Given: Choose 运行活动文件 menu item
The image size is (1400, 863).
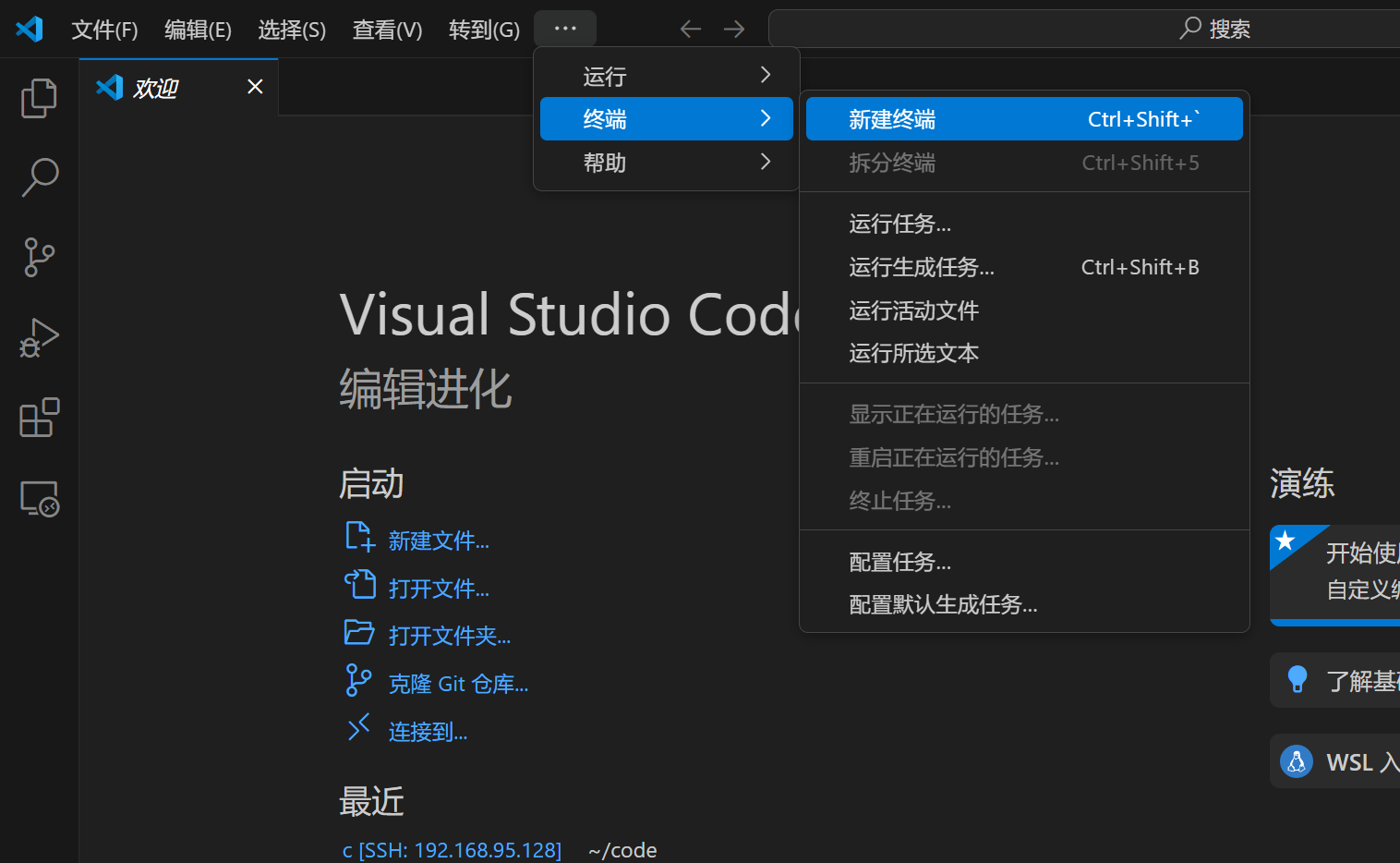Looking at the screenshot, I should pos(1024,310).
